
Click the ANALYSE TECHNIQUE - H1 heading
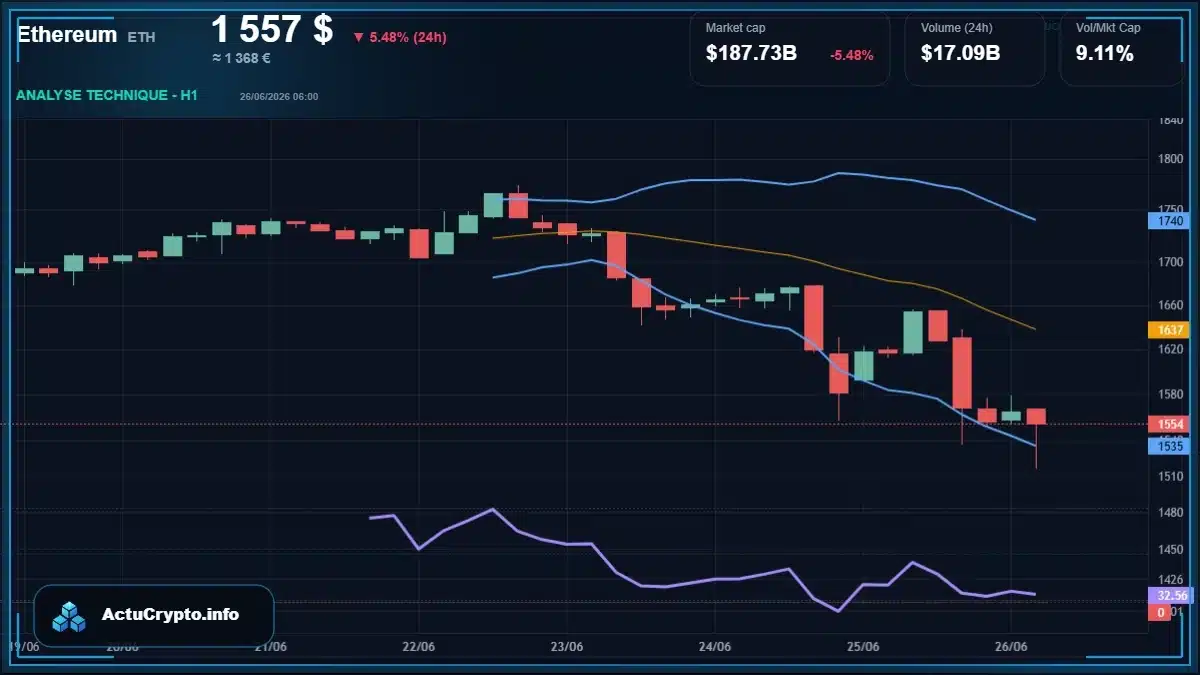click(x=107, y=95)
